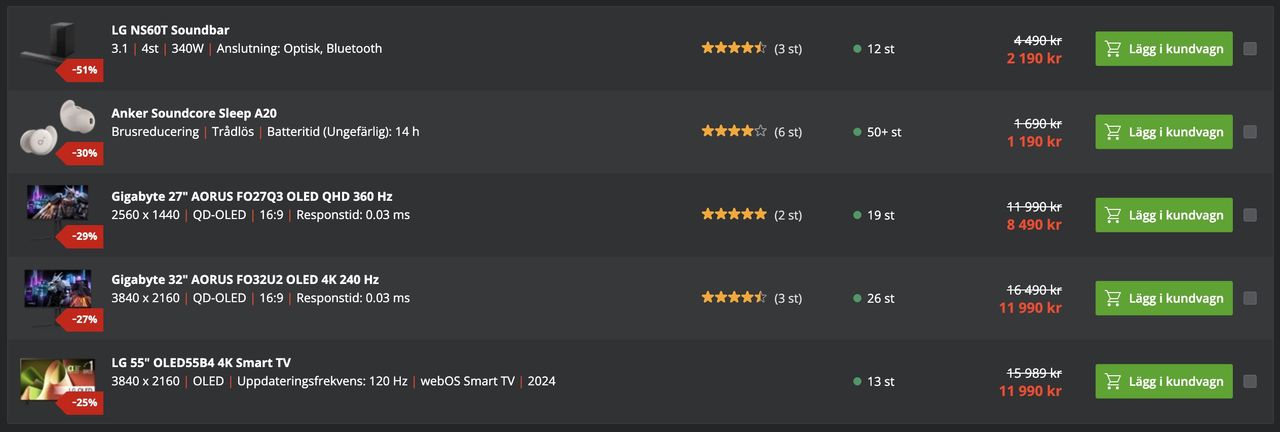Image resolution: width=1280 pixels, height=432 pixels.
Task: Enable the checkbox for LG 55" OLED55B4 TV
Action: [1250, 381]
